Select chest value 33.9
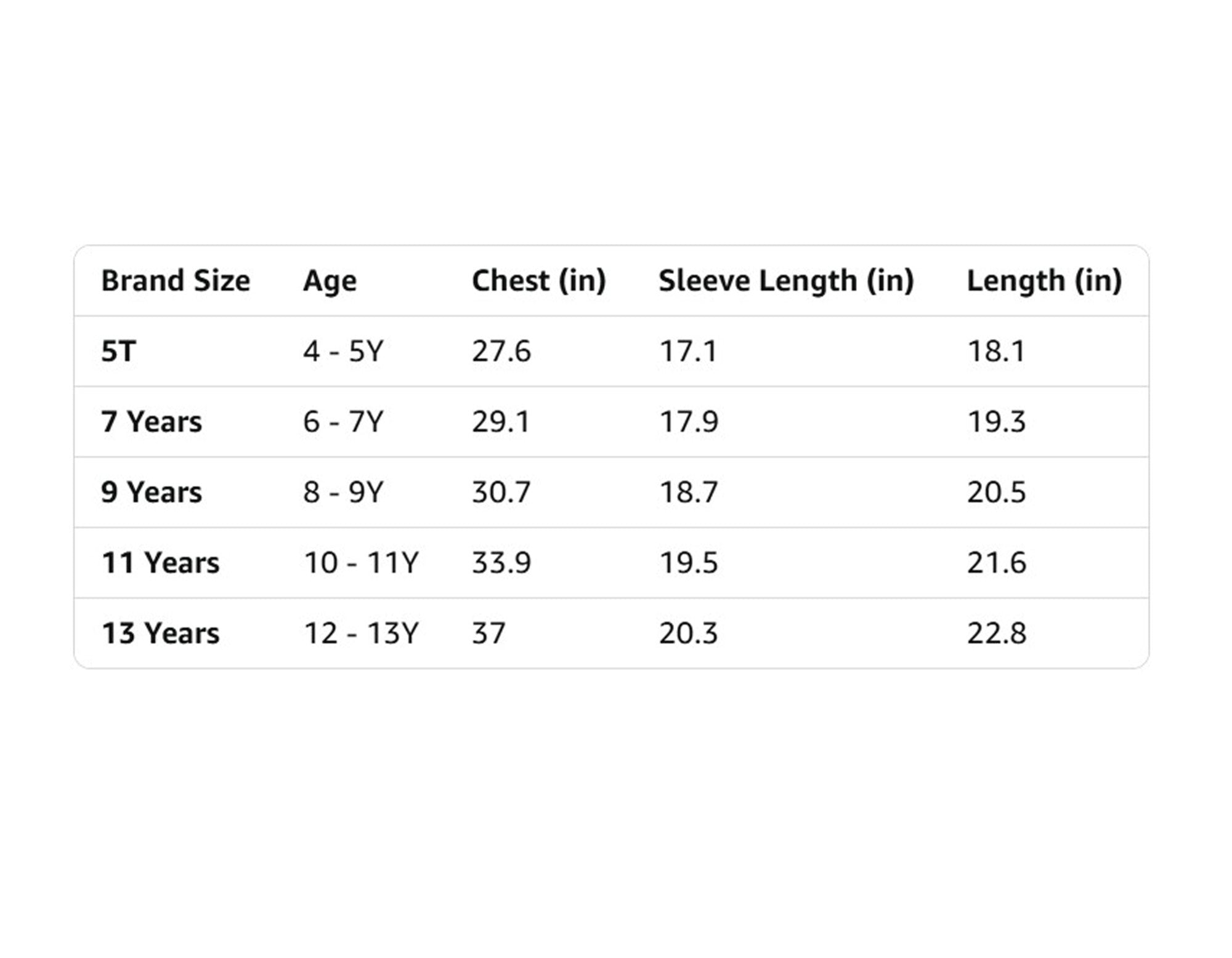Image resolution: width=1232 pixels, height=958 pixels. [x=501, y=563]
